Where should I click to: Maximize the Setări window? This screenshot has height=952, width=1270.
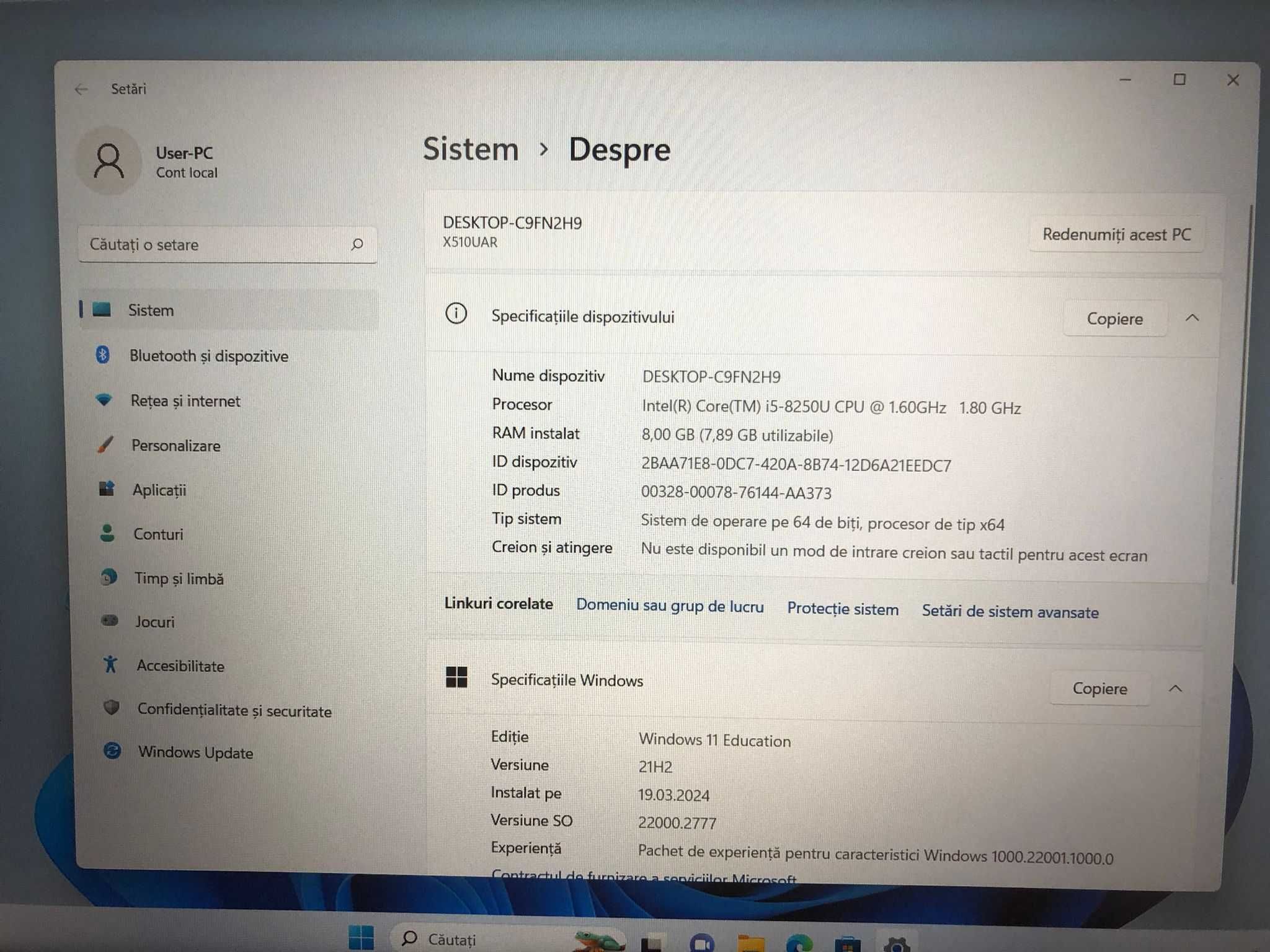[x=1179, y=80]
